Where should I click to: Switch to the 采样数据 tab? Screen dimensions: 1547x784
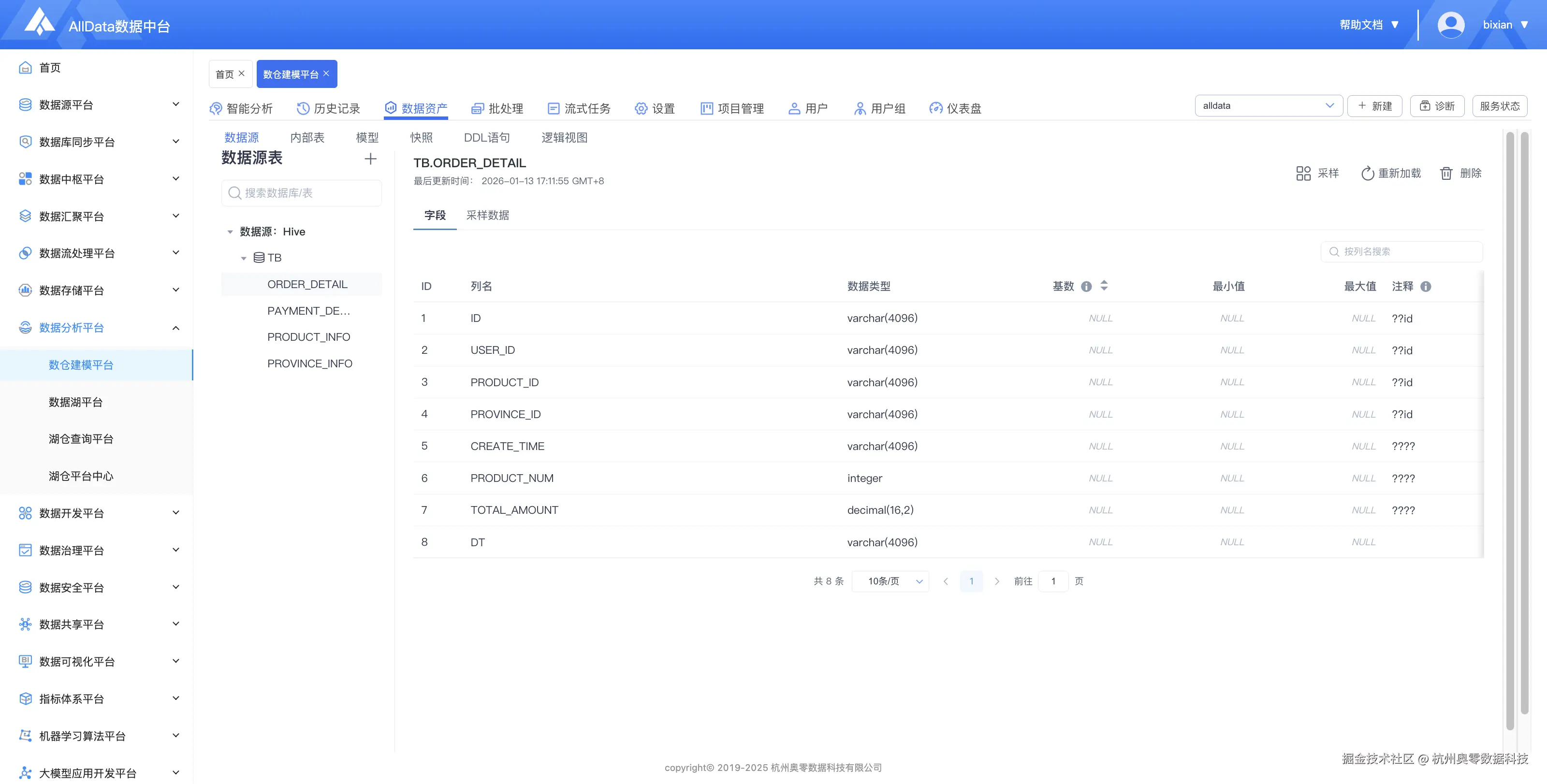pyautogui.click(x=487, y=215)
